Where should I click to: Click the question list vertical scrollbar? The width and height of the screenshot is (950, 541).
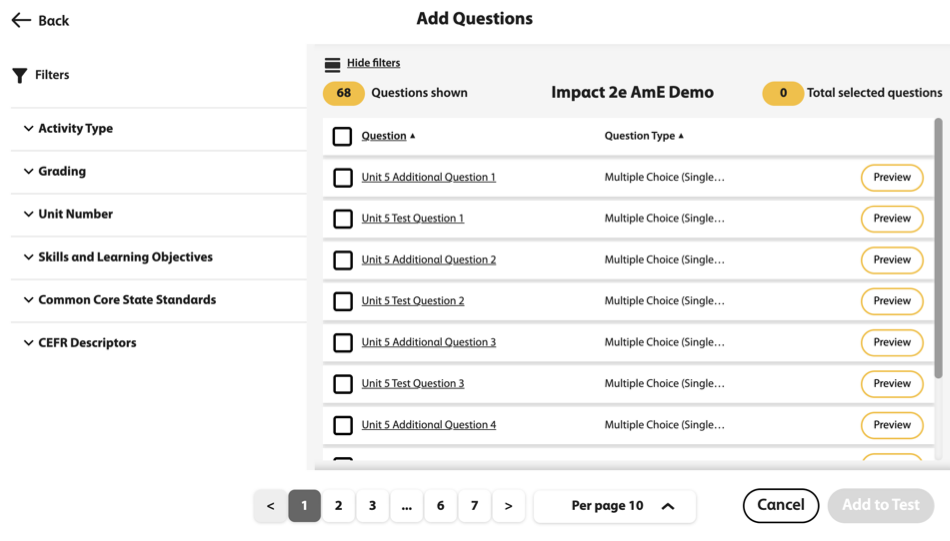(x=938, y=250)
